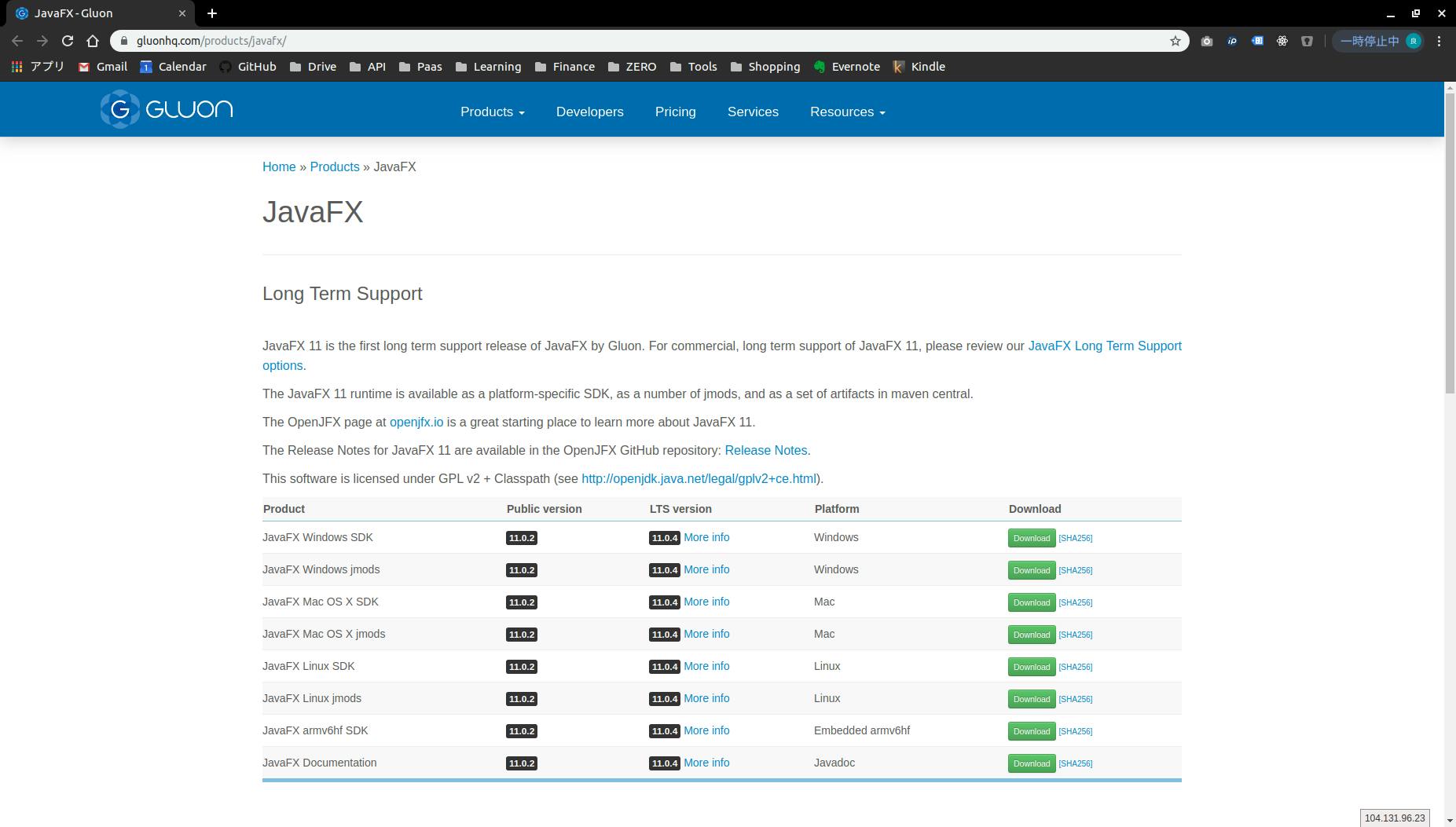Open the GitHub bookmark
This screenshot has height=827, width=1456.
coord(249,67)
